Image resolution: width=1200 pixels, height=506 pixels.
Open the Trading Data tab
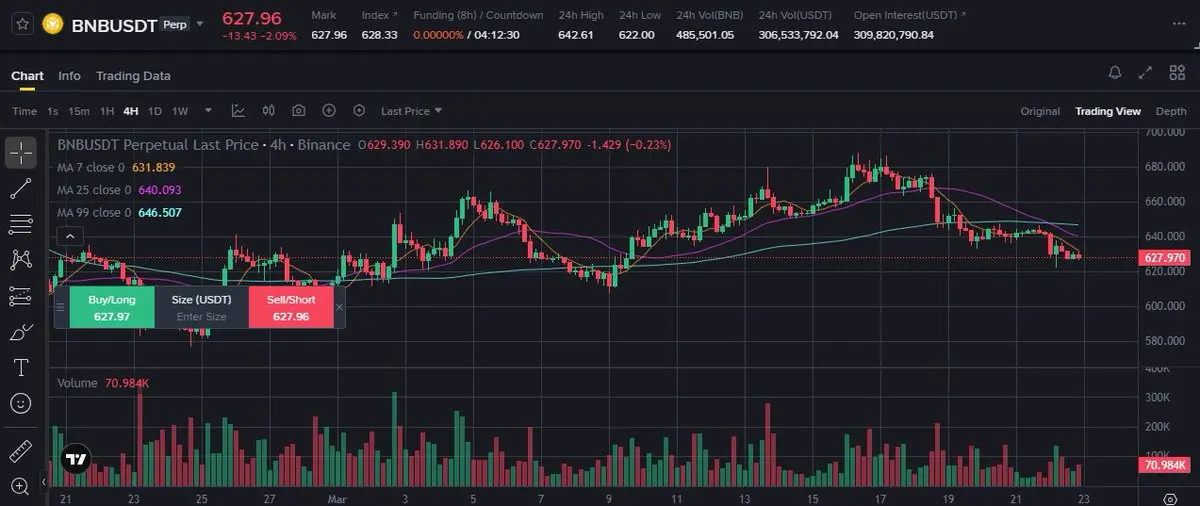133,76
